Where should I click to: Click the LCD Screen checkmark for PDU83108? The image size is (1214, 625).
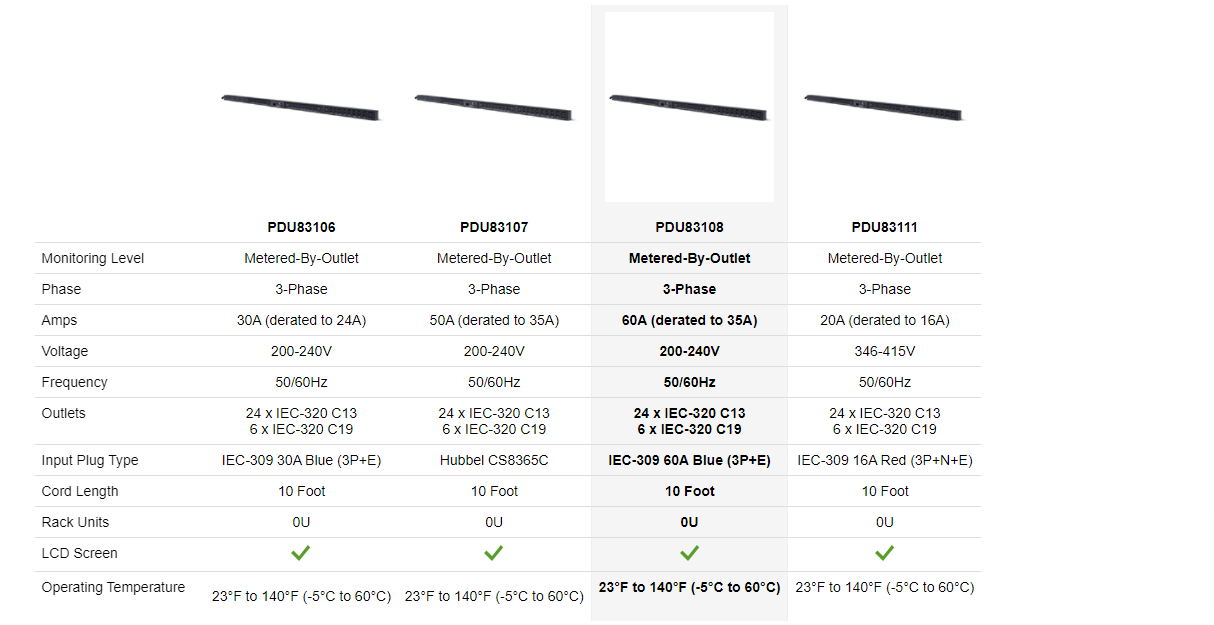pyautogui.click(x=689, y=553)
